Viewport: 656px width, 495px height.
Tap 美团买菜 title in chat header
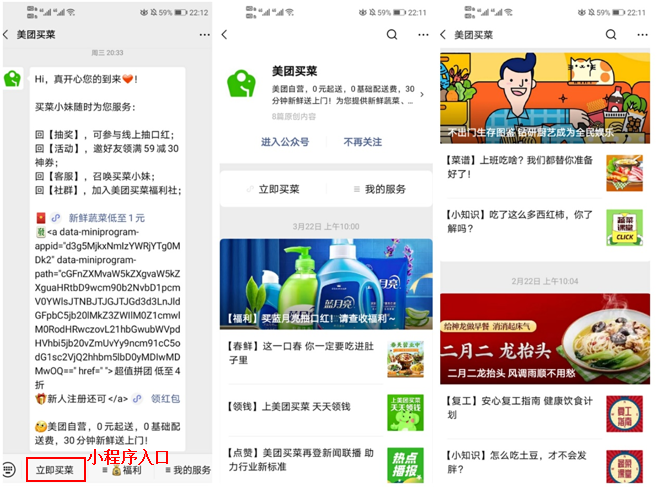tap(36, 35)
